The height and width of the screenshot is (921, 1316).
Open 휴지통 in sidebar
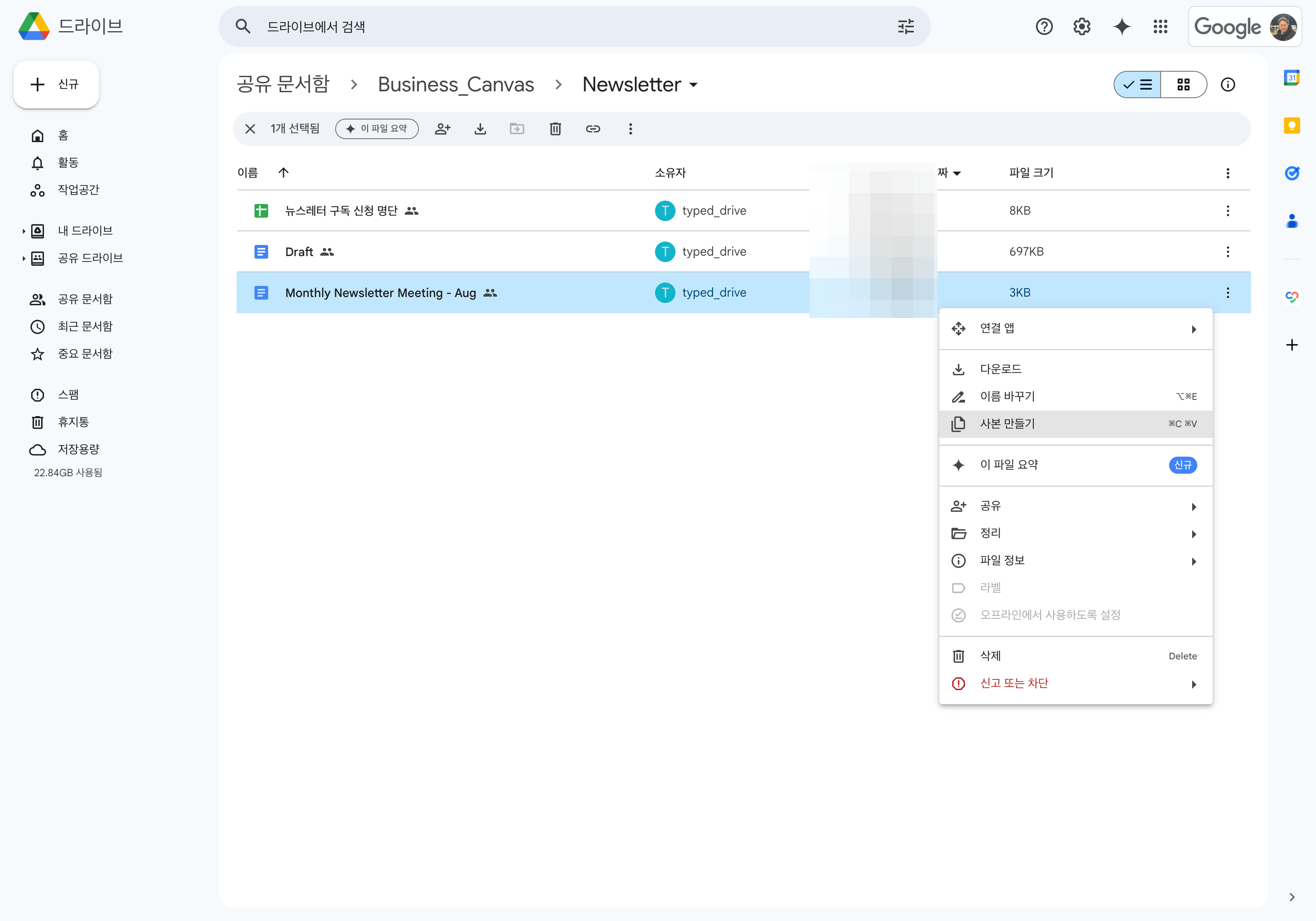point(73,423)
